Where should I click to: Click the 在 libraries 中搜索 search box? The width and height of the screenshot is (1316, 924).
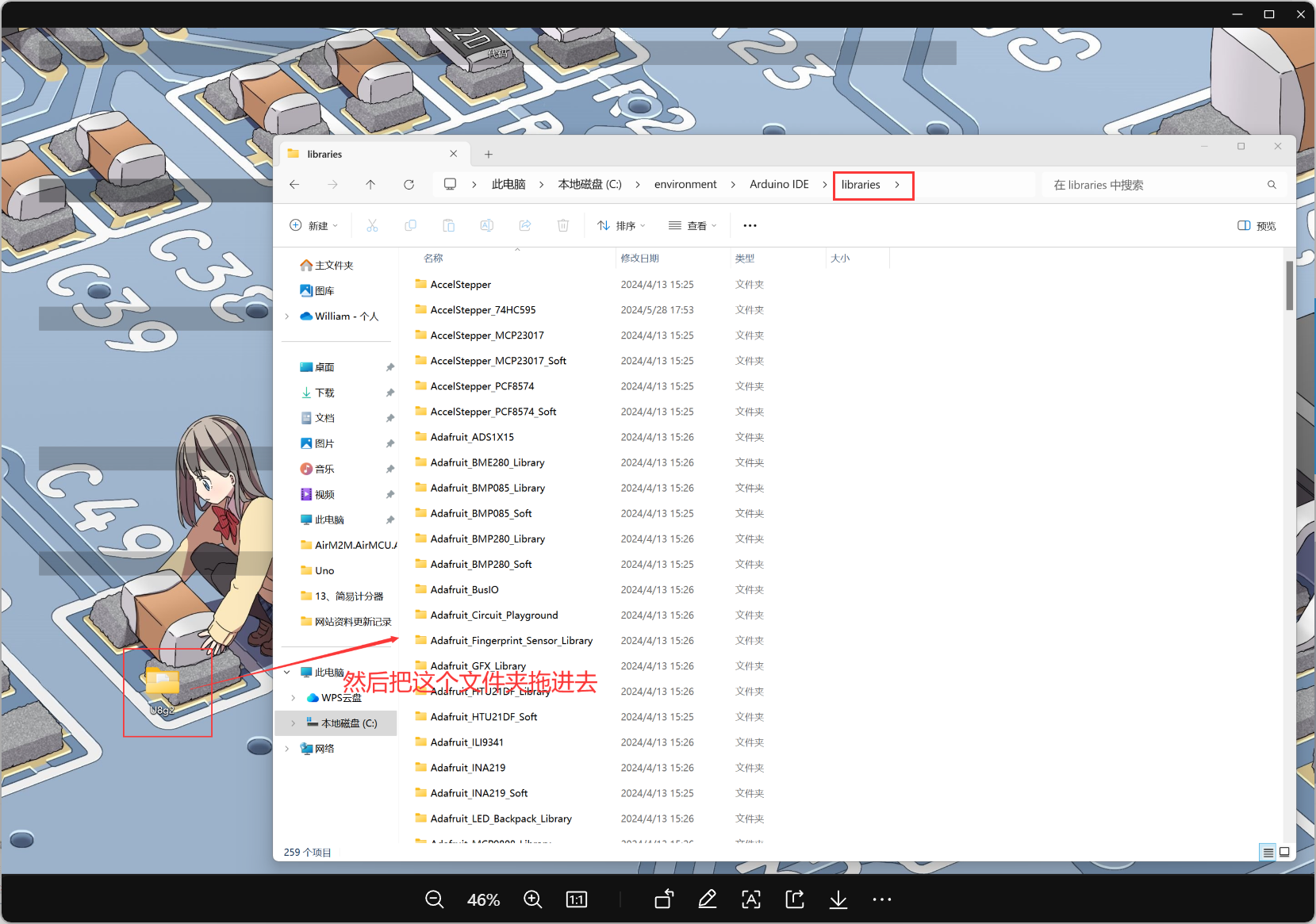tap(1157, 185)
